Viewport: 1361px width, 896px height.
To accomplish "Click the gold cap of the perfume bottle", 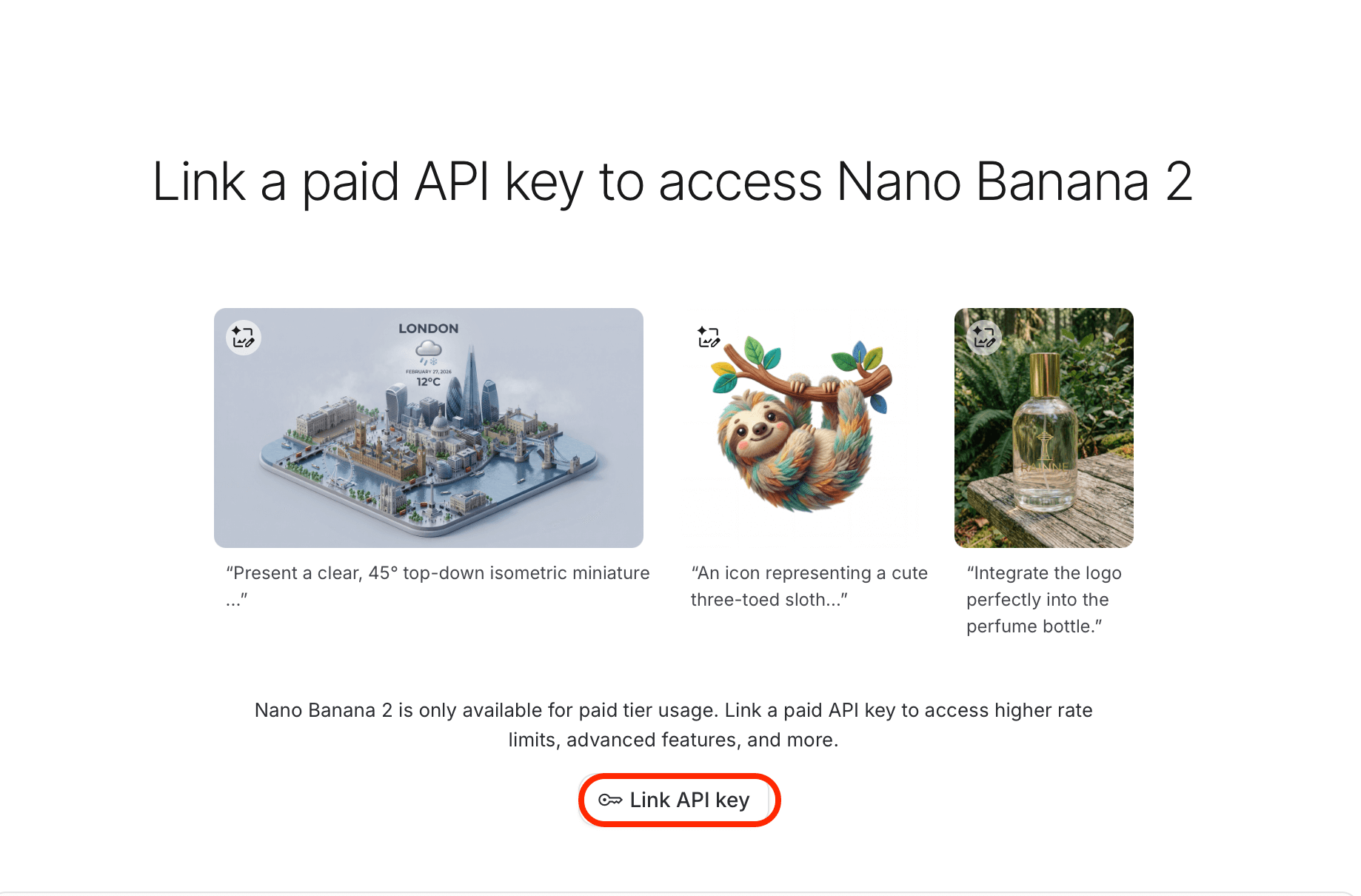I will [x=1044, y=375].
